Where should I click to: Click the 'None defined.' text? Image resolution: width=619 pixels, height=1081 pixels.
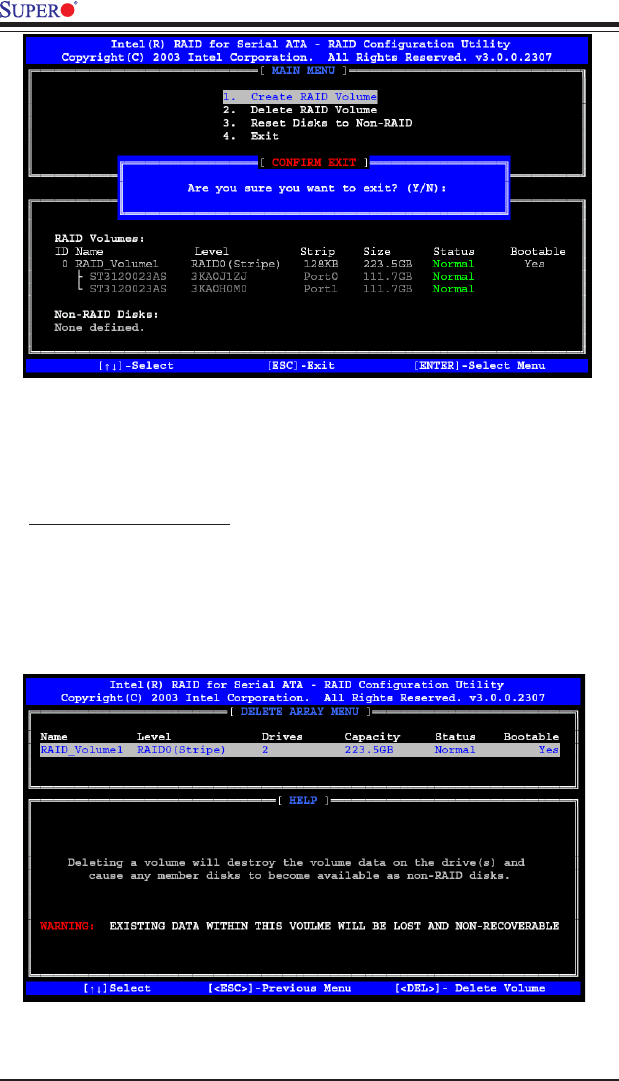click(x=99, y=327)
